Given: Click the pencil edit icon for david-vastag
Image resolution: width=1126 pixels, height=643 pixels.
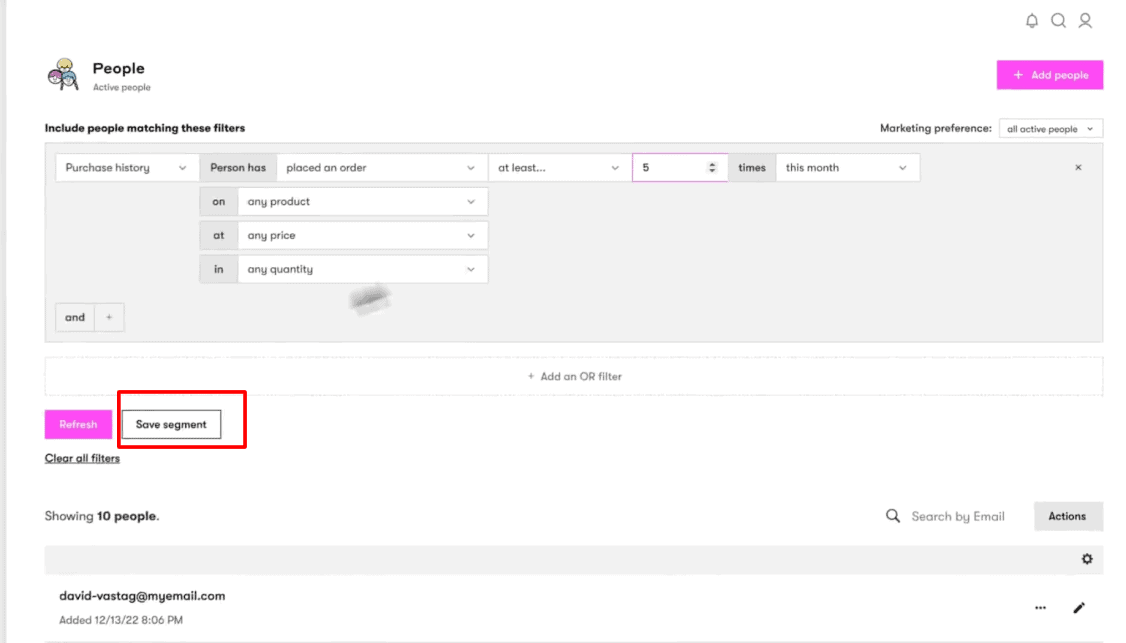Looking at the screenshot, I should [x=1079, y=607].
